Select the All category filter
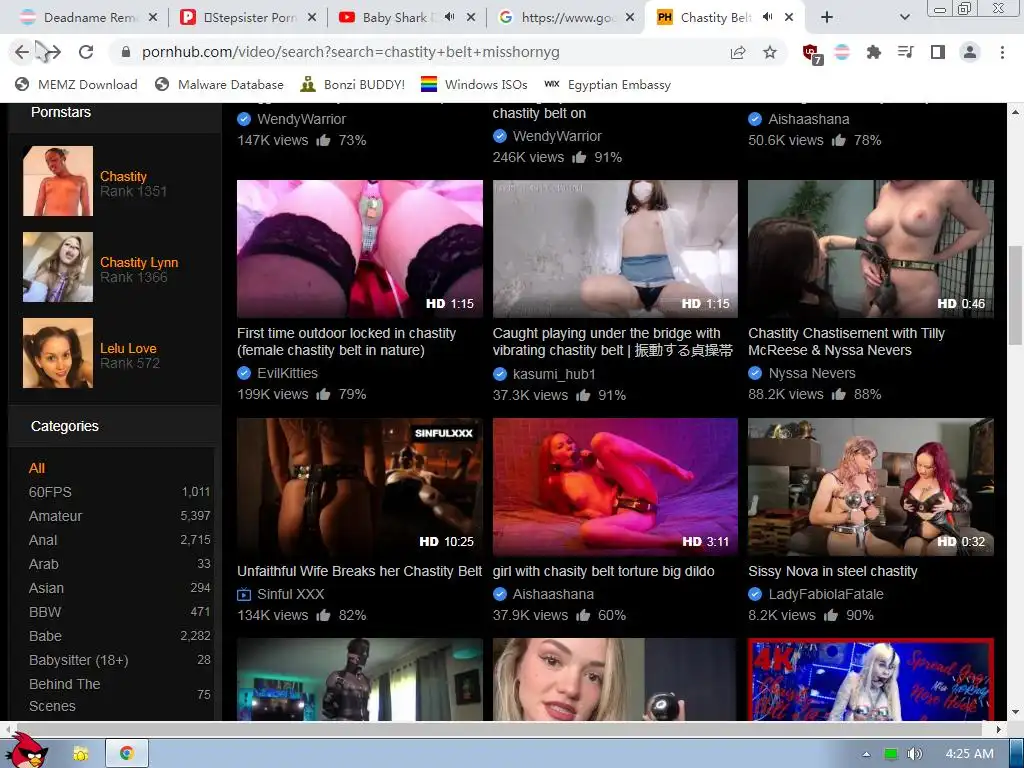 tap(37, 468)
